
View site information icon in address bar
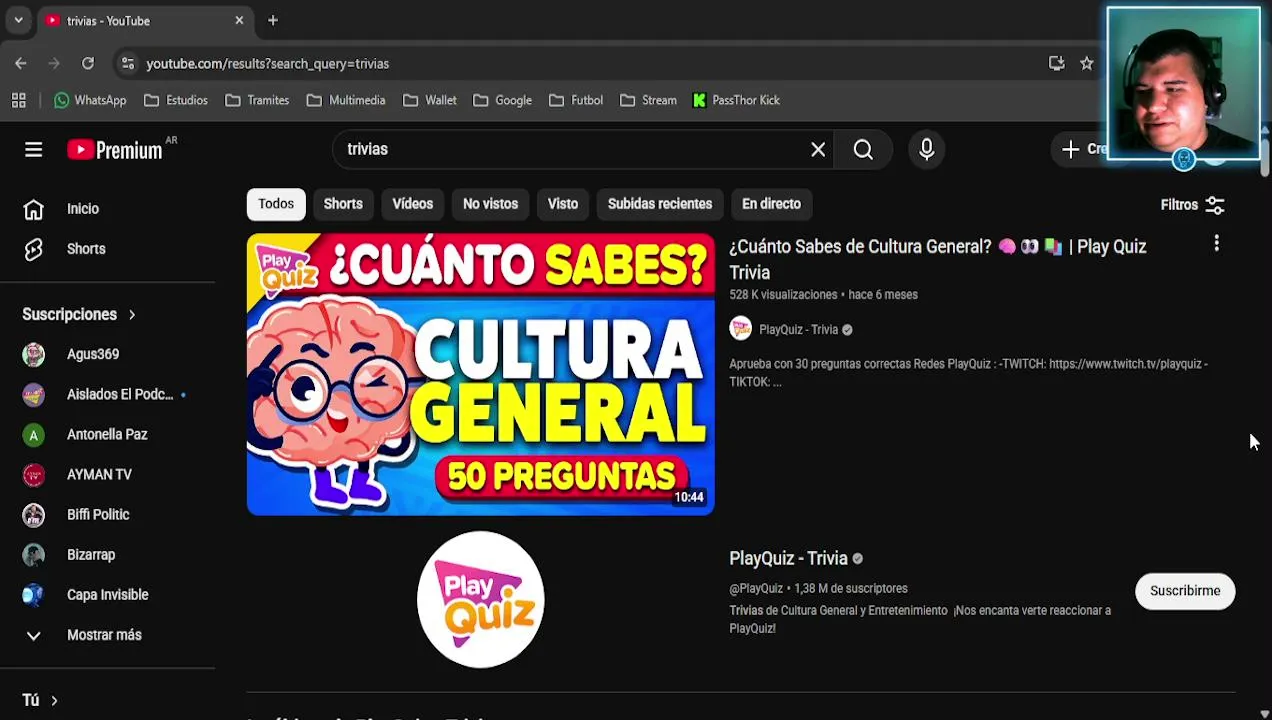click(x=127, y=63)
